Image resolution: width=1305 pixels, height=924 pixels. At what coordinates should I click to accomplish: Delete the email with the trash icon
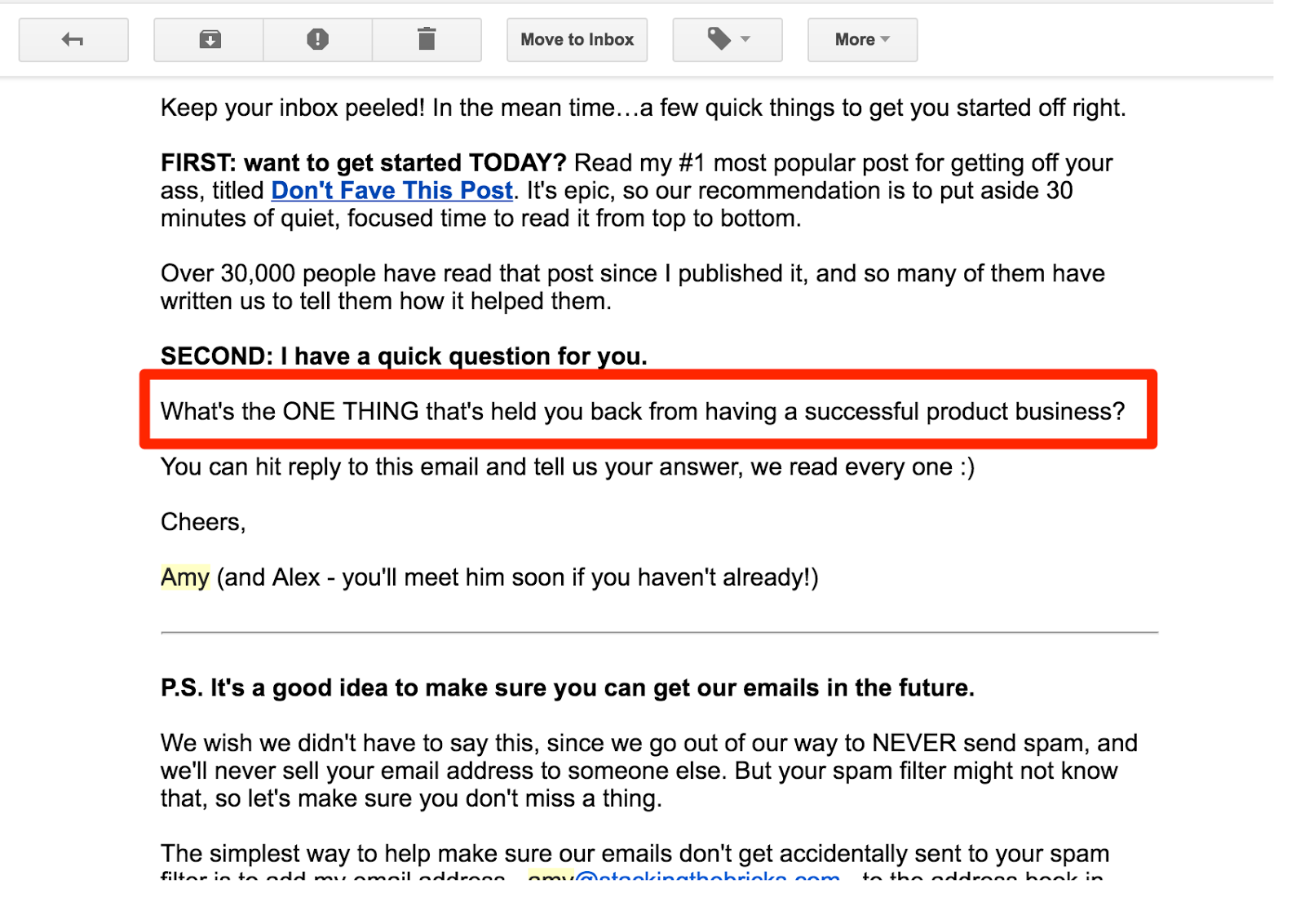pyautogui.click(x=427, y=40)
